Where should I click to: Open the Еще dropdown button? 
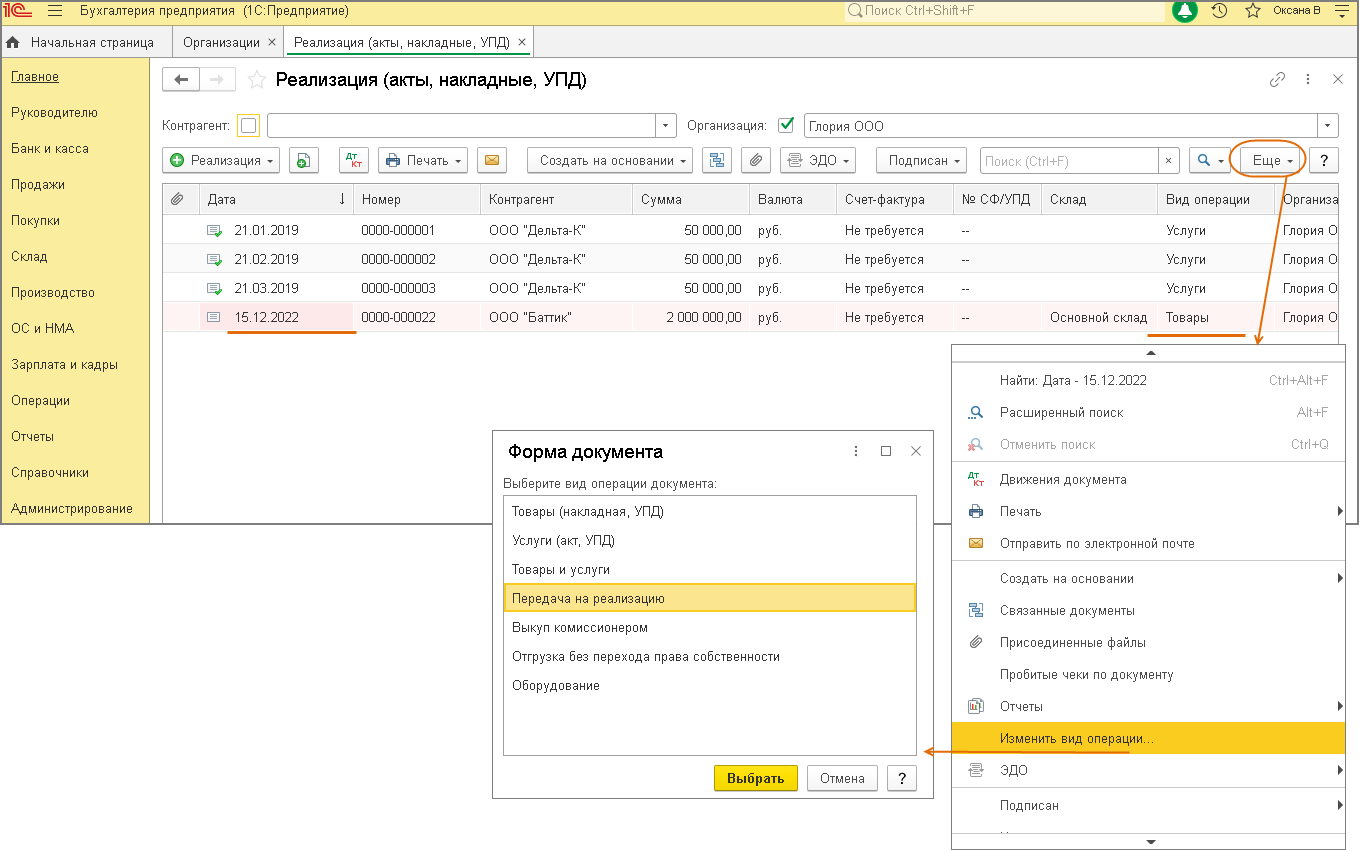coord(1272,160)
